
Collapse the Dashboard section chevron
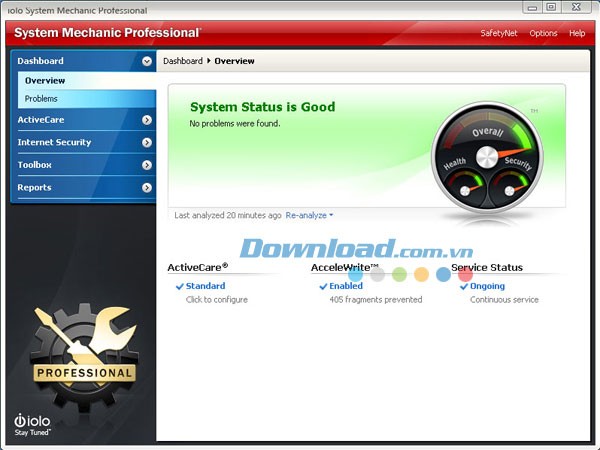(147, 61)
